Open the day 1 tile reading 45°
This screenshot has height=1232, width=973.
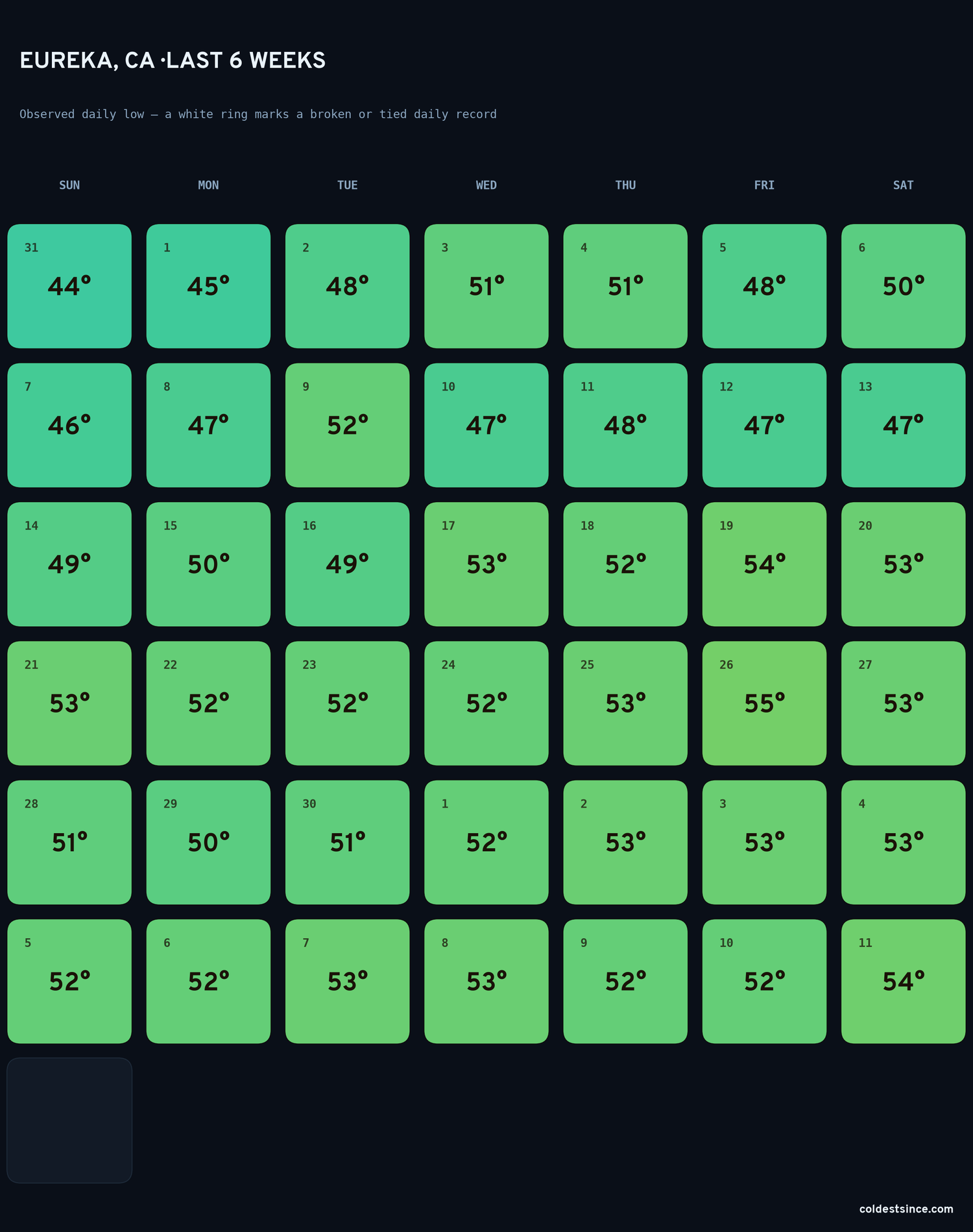coord(208,286)
